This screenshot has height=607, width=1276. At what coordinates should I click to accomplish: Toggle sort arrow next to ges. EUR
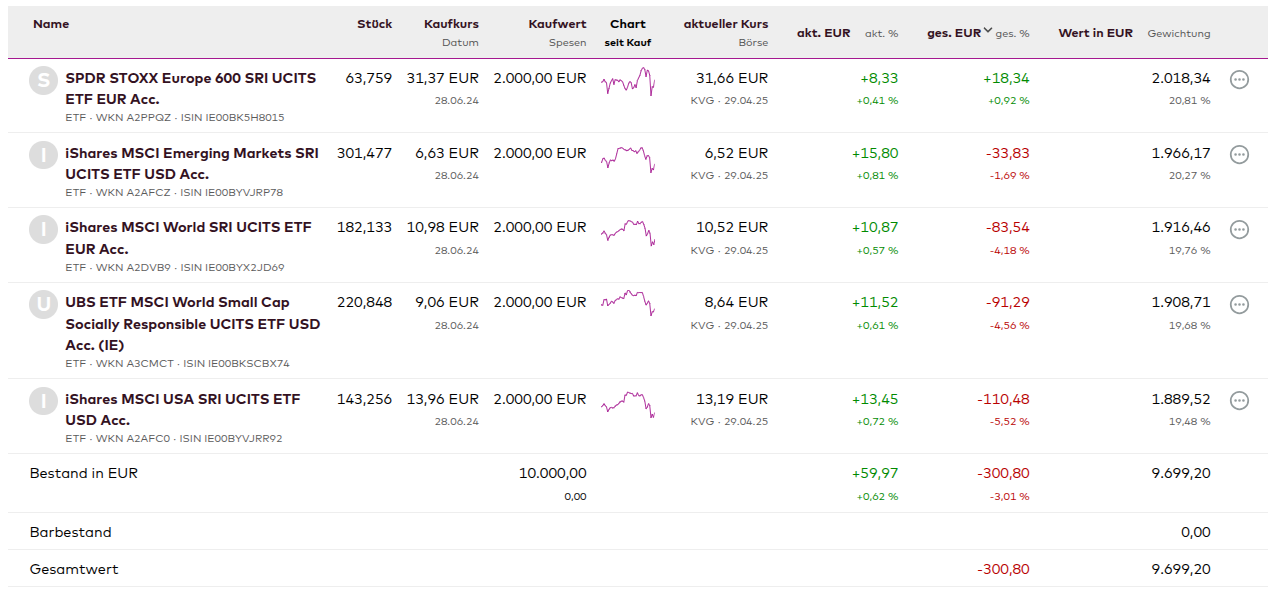(988, 31)
